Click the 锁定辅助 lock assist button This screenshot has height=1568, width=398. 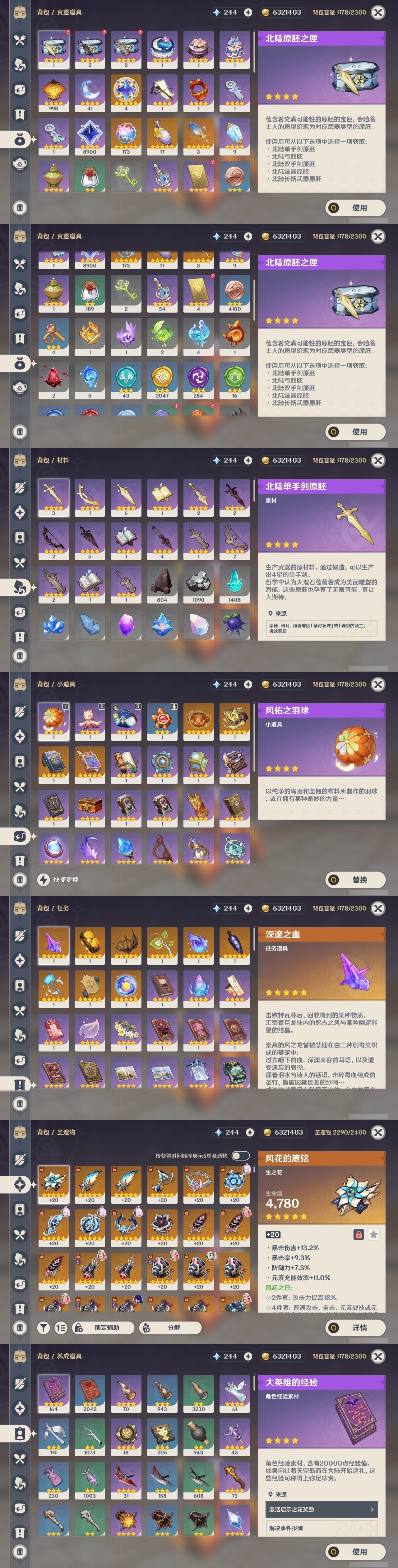point(100,1328)
